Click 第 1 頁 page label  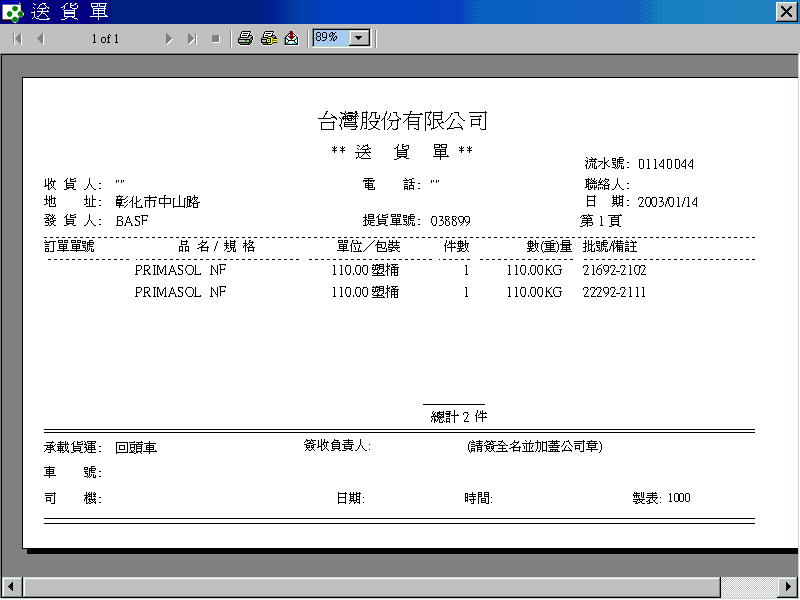tap(601, 221)
